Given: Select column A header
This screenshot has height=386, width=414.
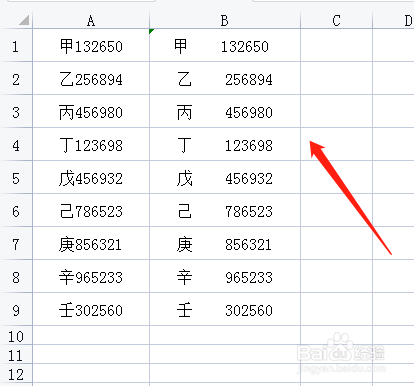Looking at the screenshot, I should pos(91,21).
